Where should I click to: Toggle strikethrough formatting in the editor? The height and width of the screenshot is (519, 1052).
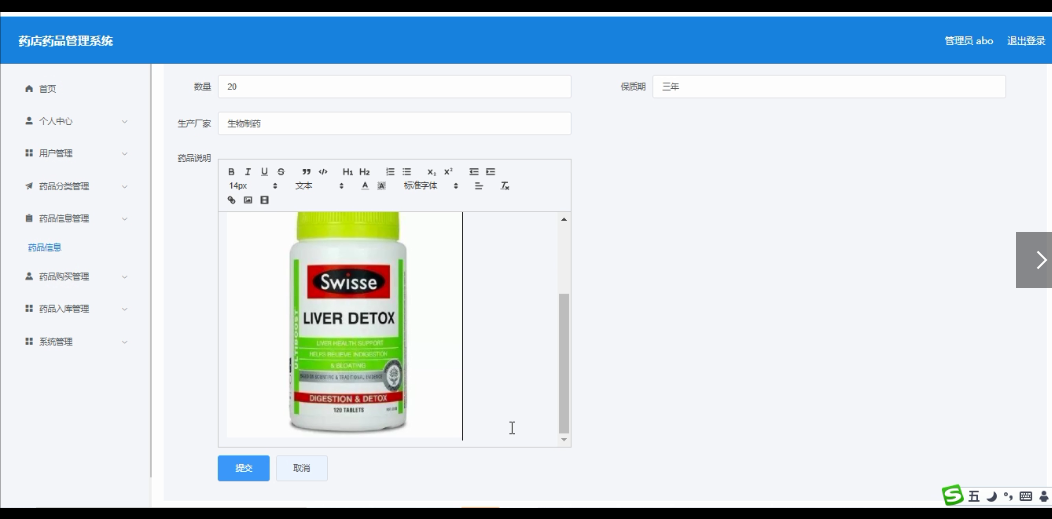[x=281, y=172]
